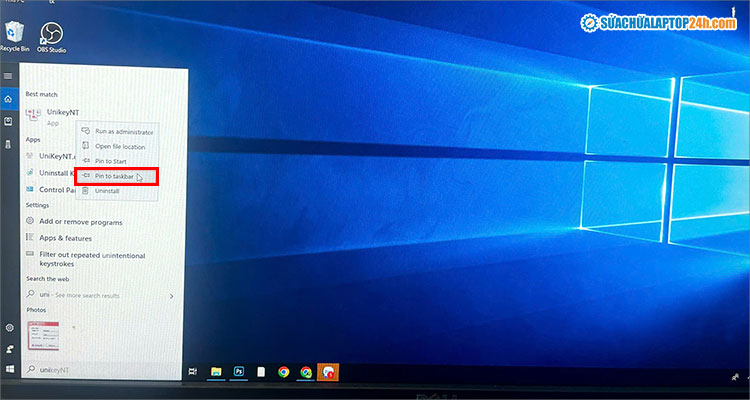Choose Open file location

[118, 146]
